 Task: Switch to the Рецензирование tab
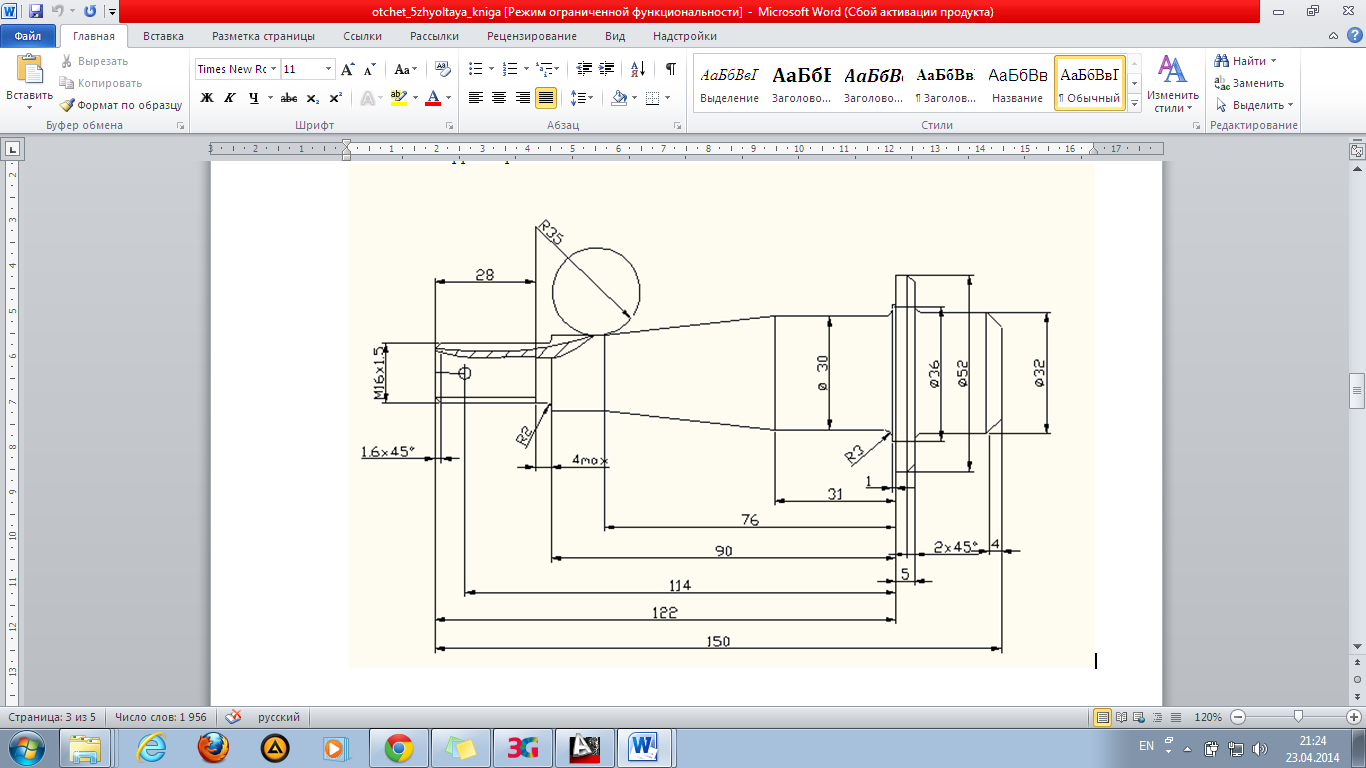pyautogui.click(x=532, y=36)
